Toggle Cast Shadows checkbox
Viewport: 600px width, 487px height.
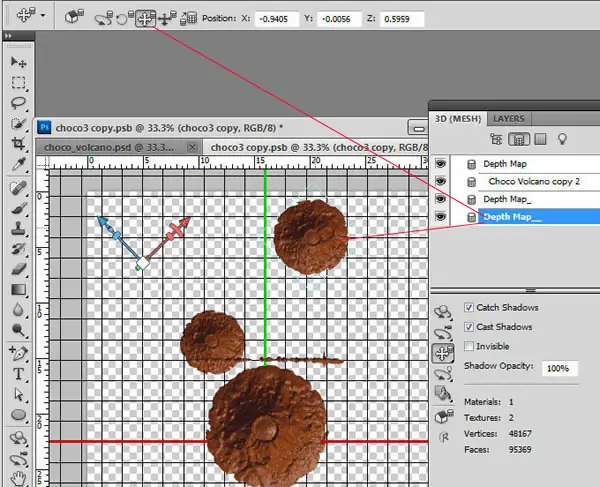click(469, 327)
